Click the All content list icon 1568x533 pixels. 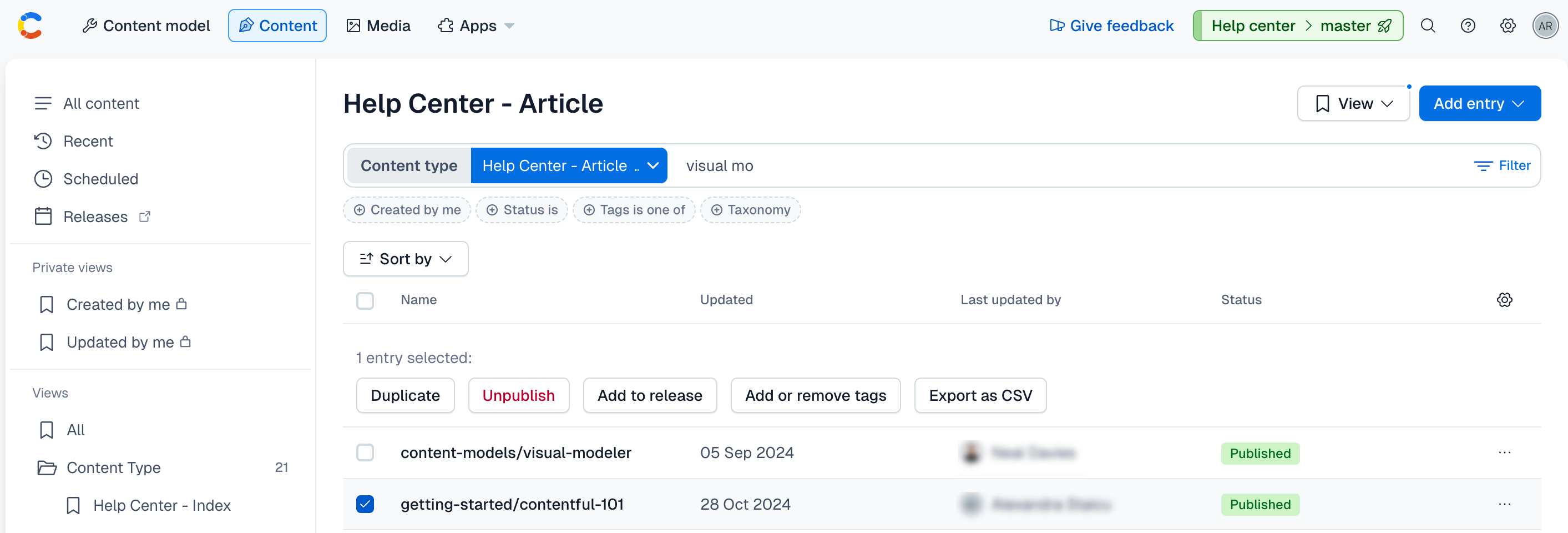point(43,104)
